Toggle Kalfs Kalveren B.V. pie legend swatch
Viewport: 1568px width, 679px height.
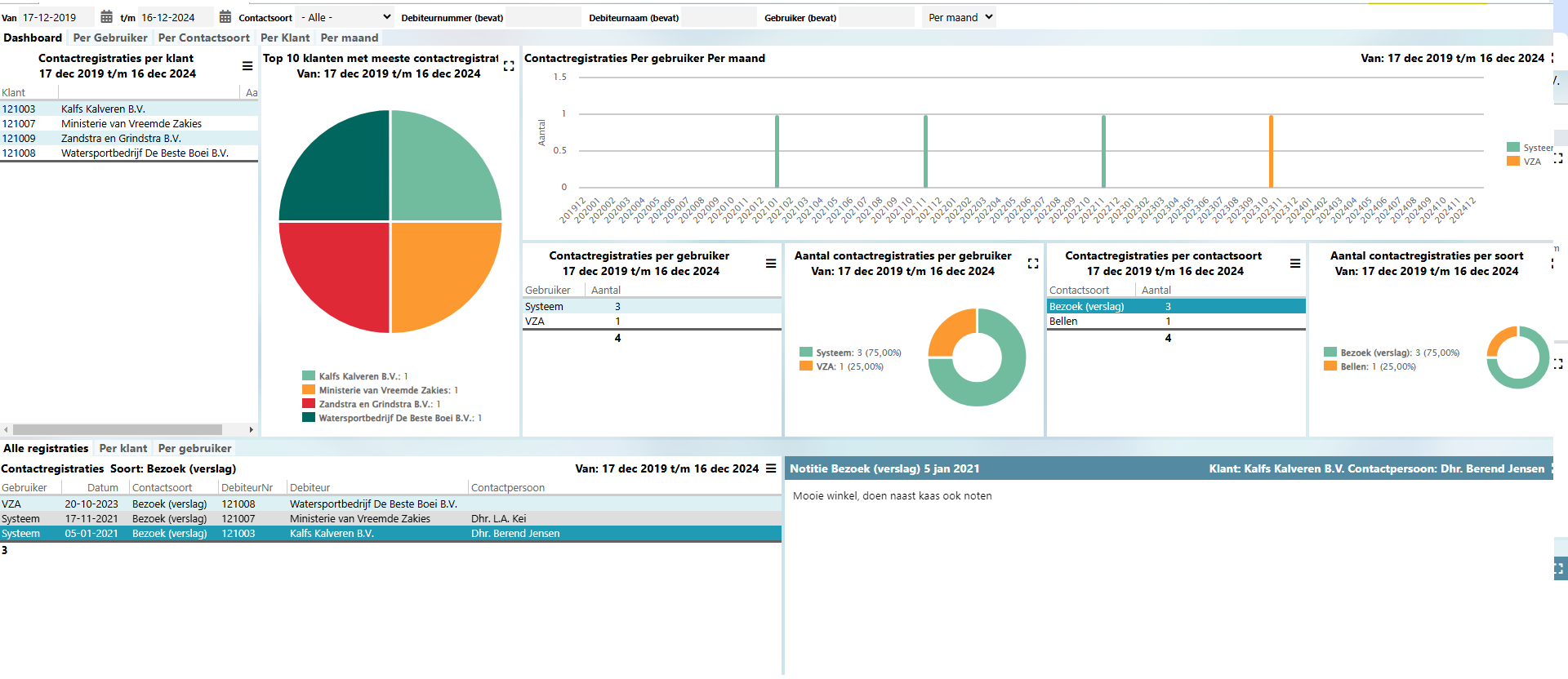click(309, 376)
